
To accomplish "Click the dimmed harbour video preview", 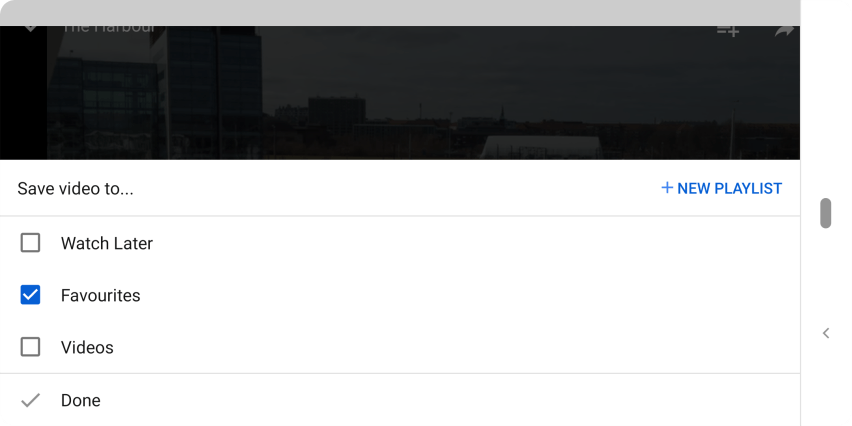I will 400,92.
